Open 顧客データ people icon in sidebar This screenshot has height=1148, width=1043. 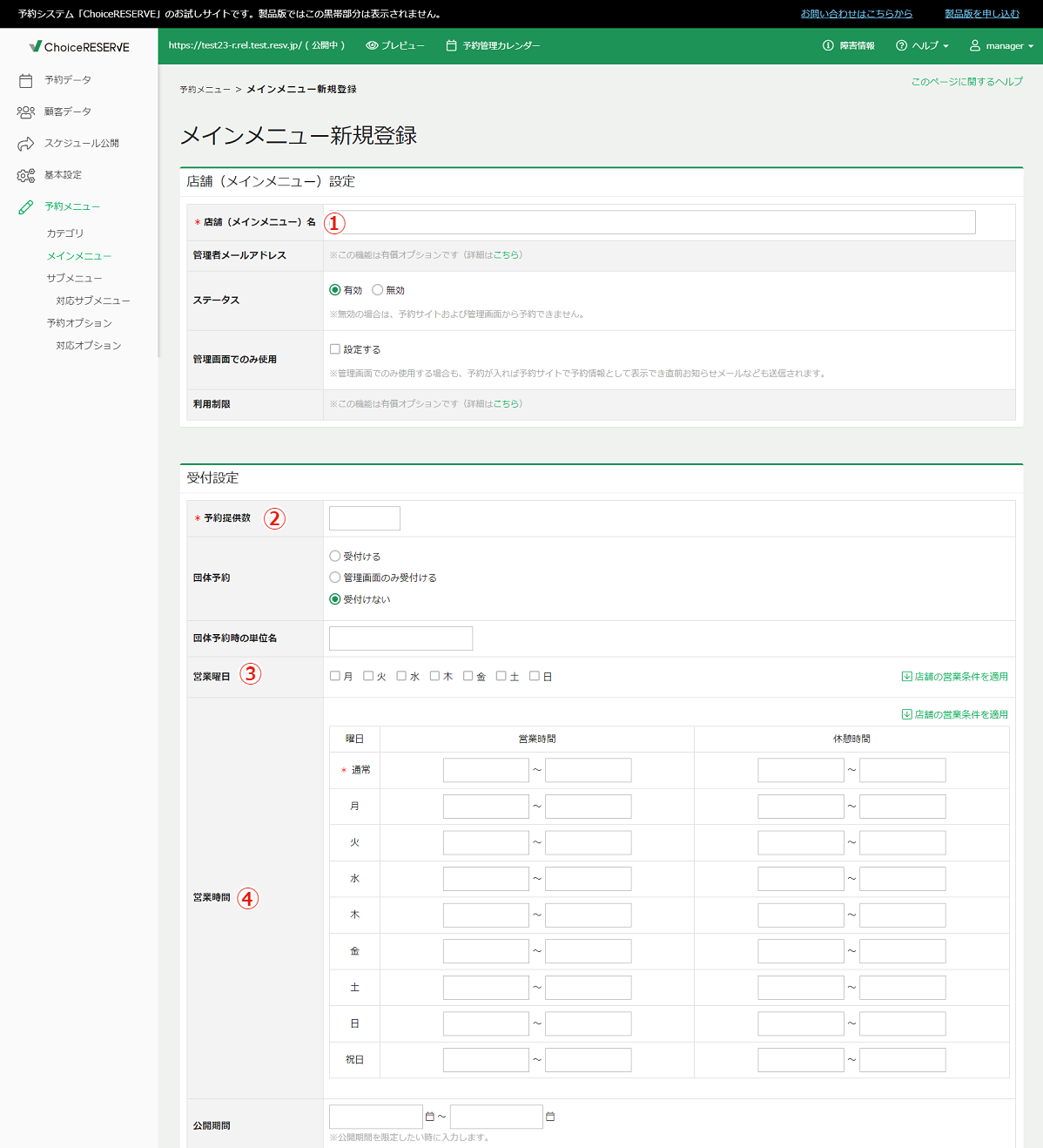[x=26, y=111]
